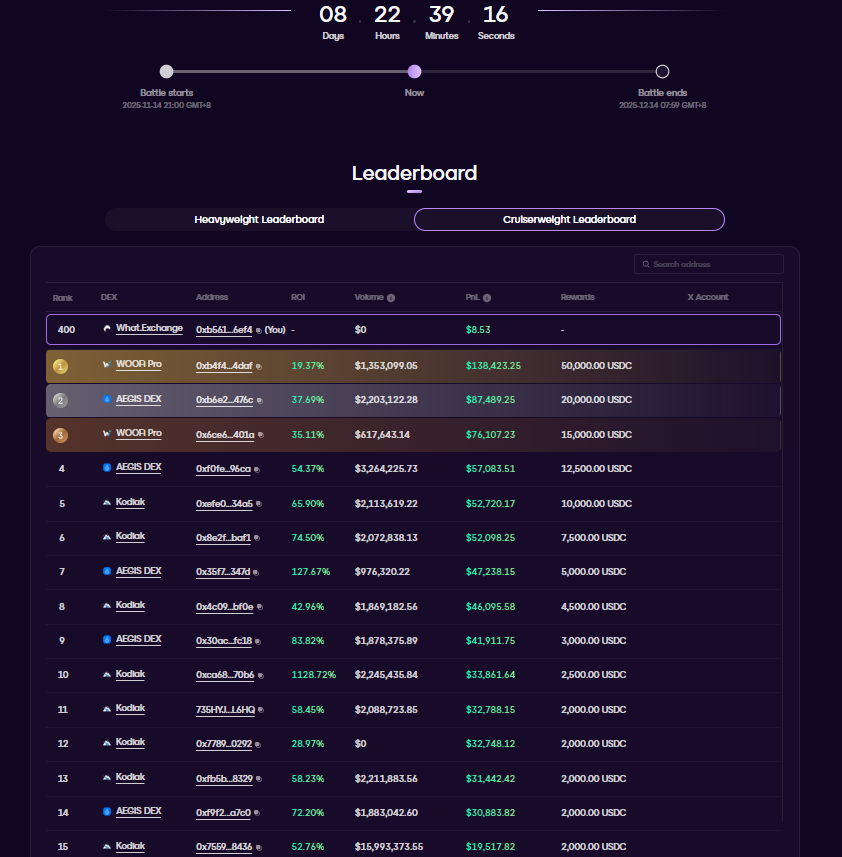The height and width of the screenshot is (857, 842).
Task: Open address link 0xb4f4...4daf
Action: point(225,366)
